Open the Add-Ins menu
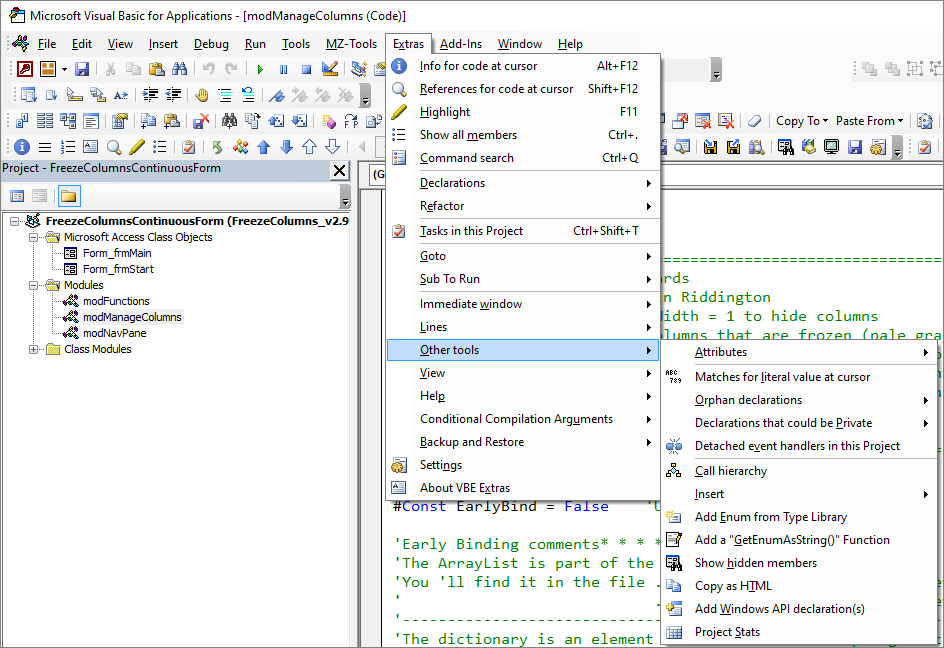944x648 pixels. pyautogui.click(x=461, y=44)
